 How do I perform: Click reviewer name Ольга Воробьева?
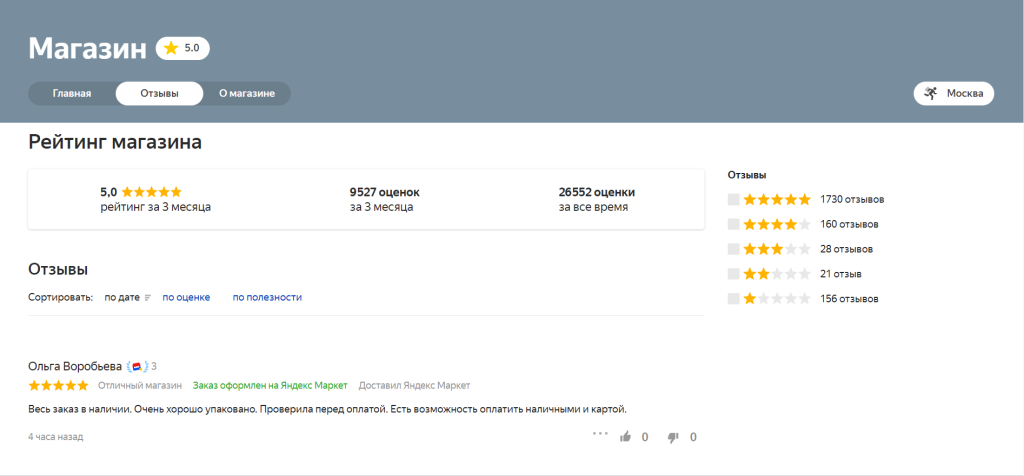(x=75, y=366)
